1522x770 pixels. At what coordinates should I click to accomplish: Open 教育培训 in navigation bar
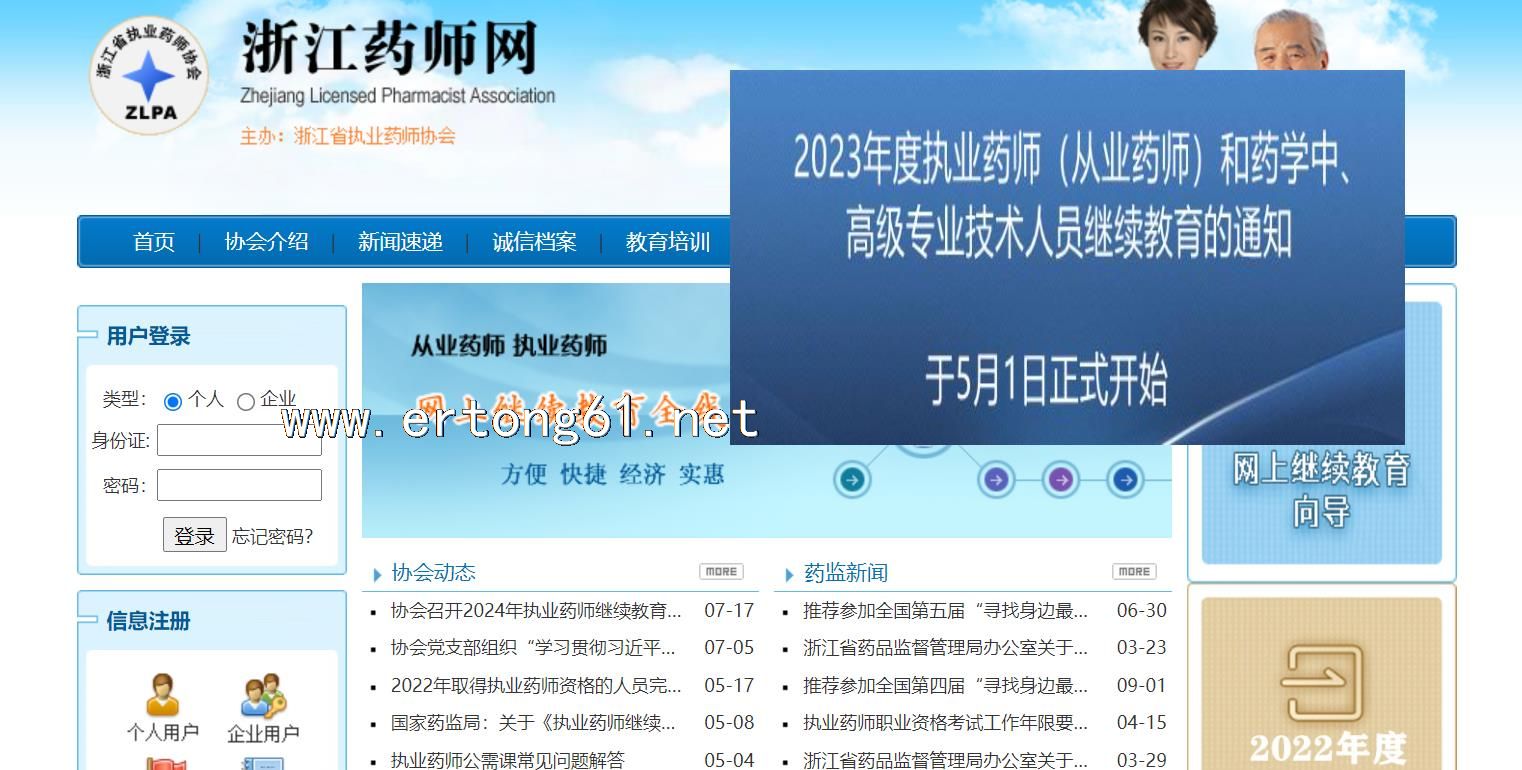(x=667, y=242)
